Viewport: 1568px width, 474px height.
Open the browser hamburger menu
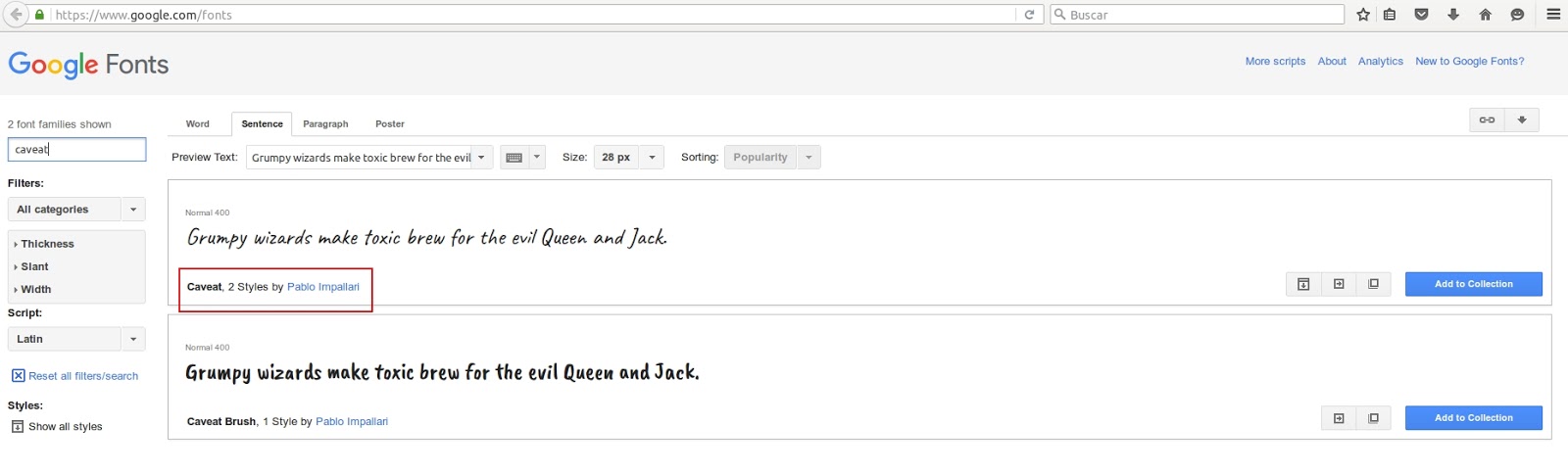[x=1553, y=15]
